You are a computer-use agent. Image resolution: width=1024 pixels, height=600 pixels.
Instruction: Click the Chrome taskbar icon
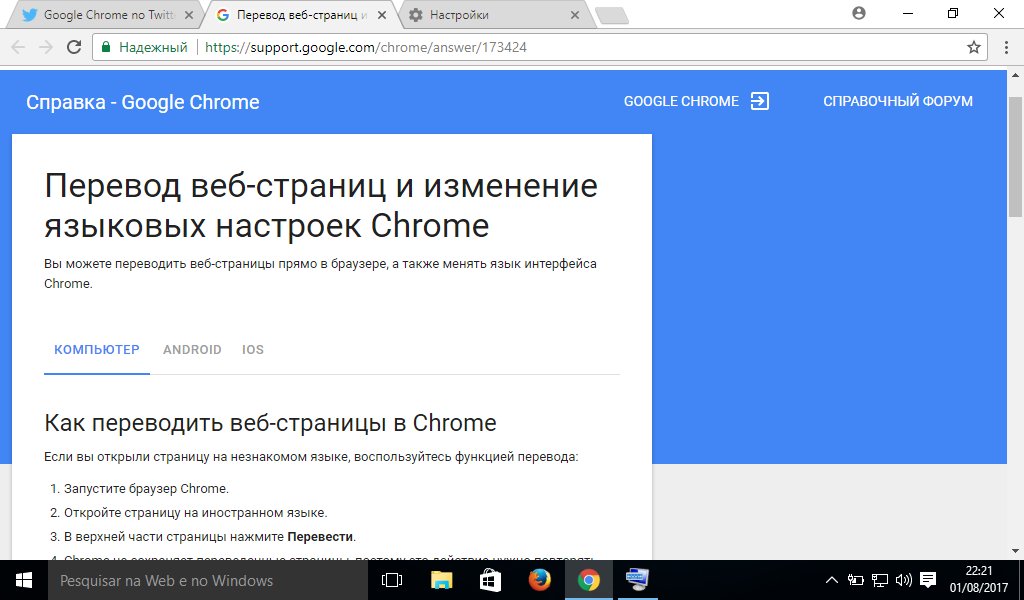point(588,580)
